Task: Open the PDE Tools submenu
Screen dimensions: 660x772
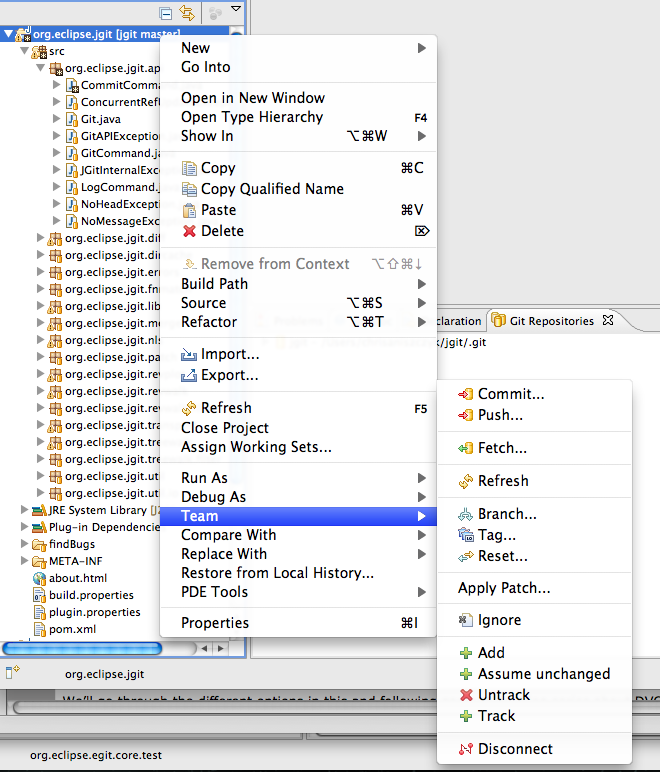Action: tap(298, 592)
